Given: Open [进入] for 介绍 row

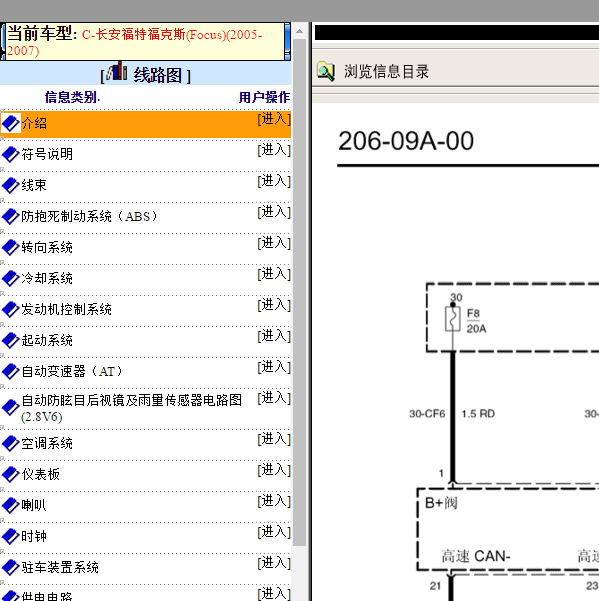Looking at the screenshot, I should [x=274, y=119].
